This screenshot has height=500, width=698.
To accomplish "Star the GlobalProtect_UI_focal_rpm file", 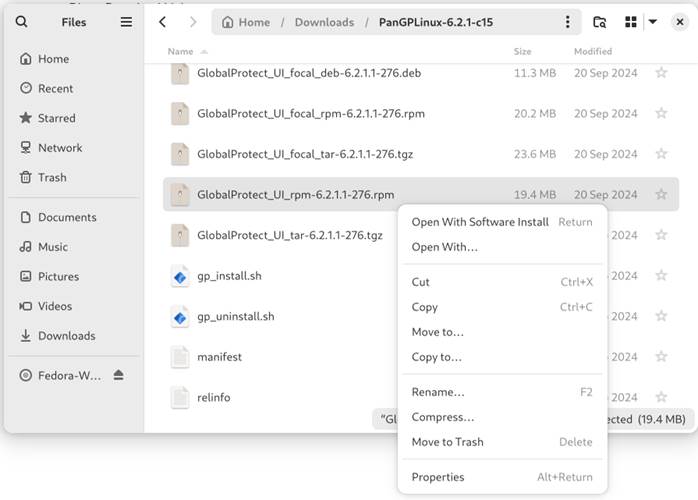I will (661, 113).
